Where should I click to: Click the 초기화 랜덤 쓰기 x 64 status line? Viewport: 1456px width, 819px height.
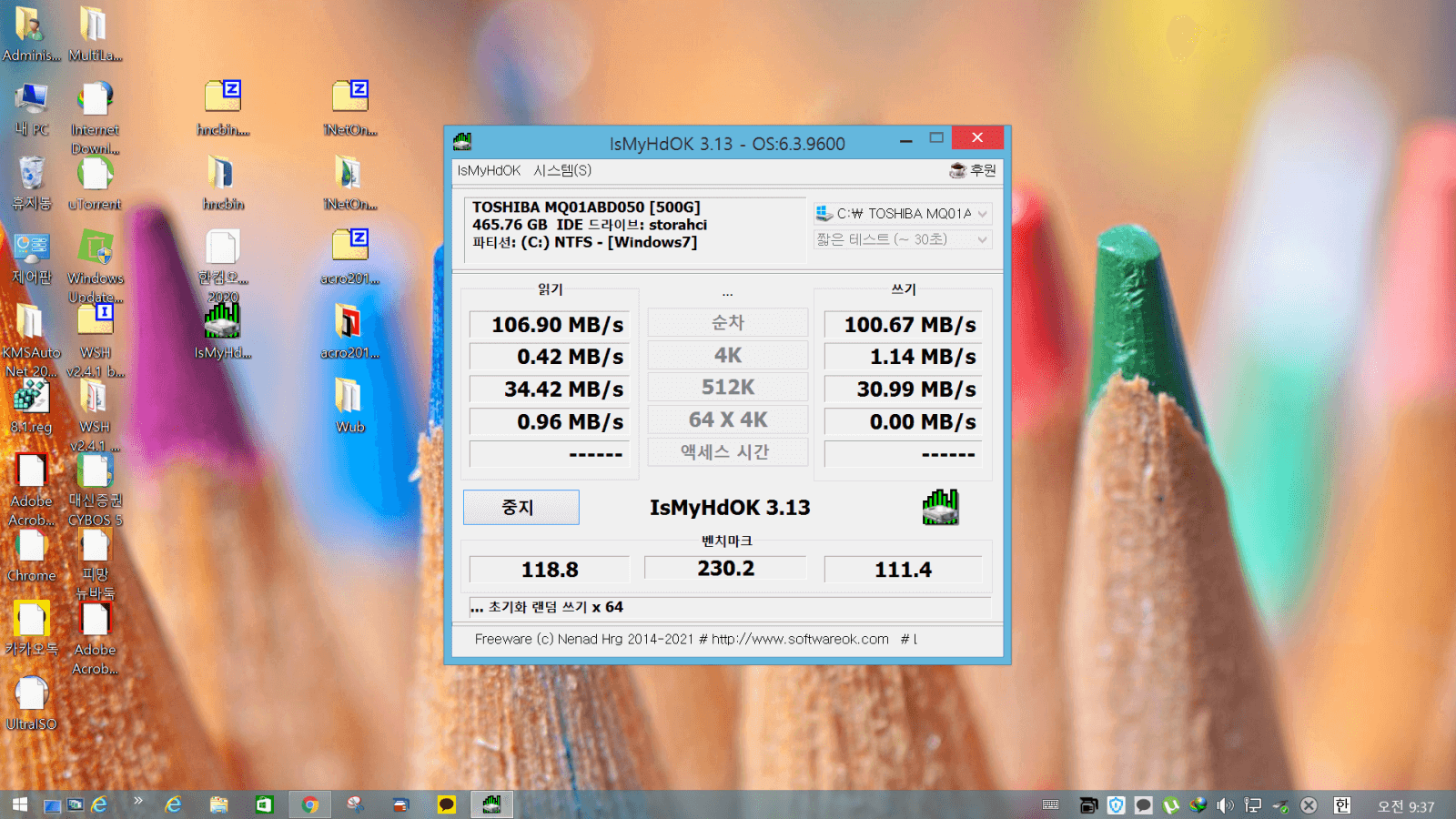(730, 607)
